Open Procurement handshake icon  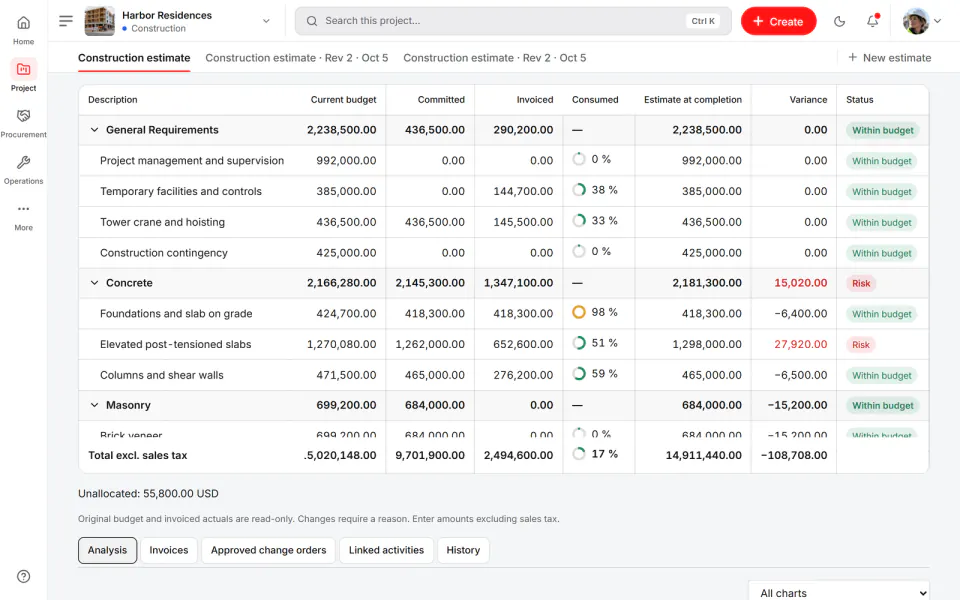coord(23,116)
